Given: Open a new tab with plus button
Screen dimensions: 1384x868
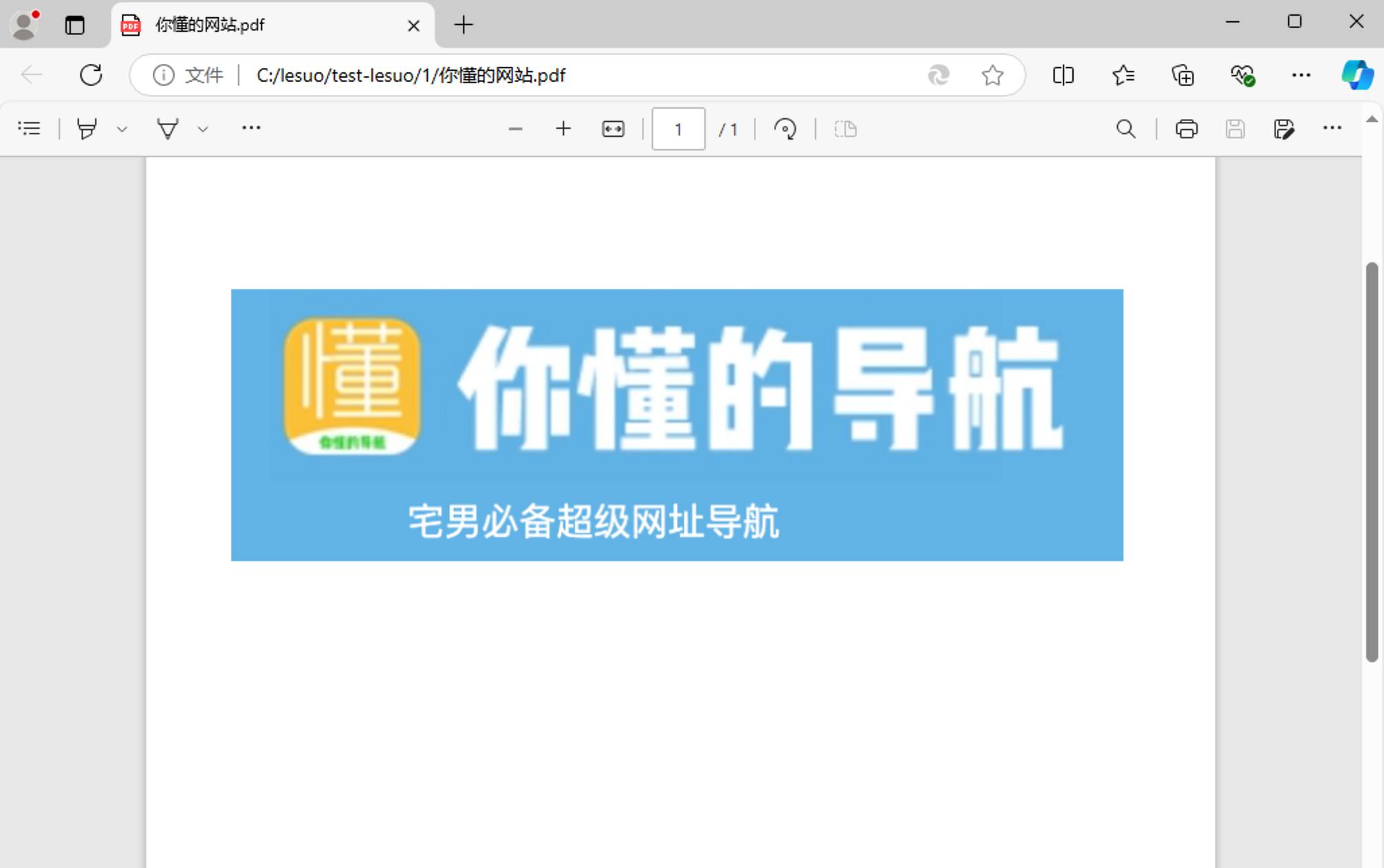Looking at the screenshot, I should (464, 25).
